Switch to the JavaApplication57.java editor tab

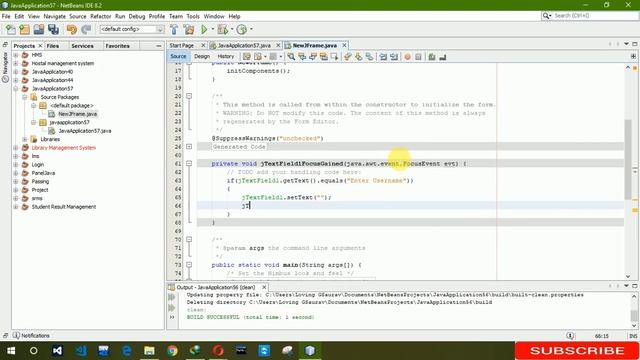(x=244, y=45)
